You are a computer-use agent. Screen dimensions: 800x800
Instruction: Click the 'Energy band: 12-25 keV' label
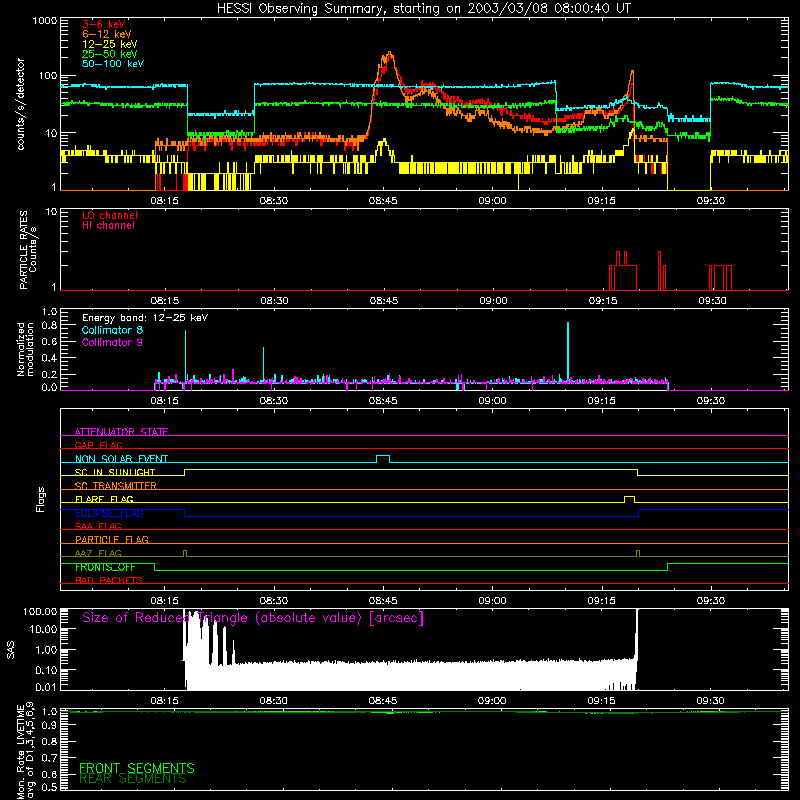click(145, 318)
